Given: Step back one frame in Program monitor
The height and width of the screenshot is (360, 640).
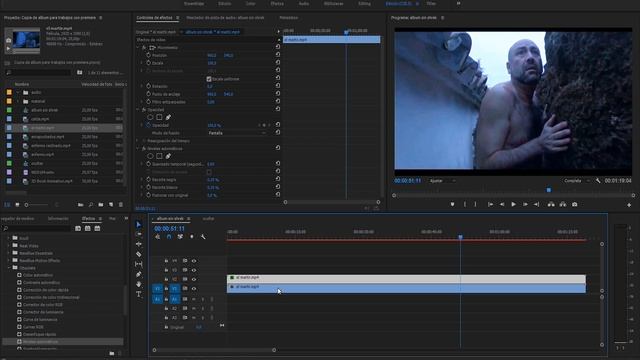Looking at the screenshot, I should pyautogui.click(x=502, y=204).
